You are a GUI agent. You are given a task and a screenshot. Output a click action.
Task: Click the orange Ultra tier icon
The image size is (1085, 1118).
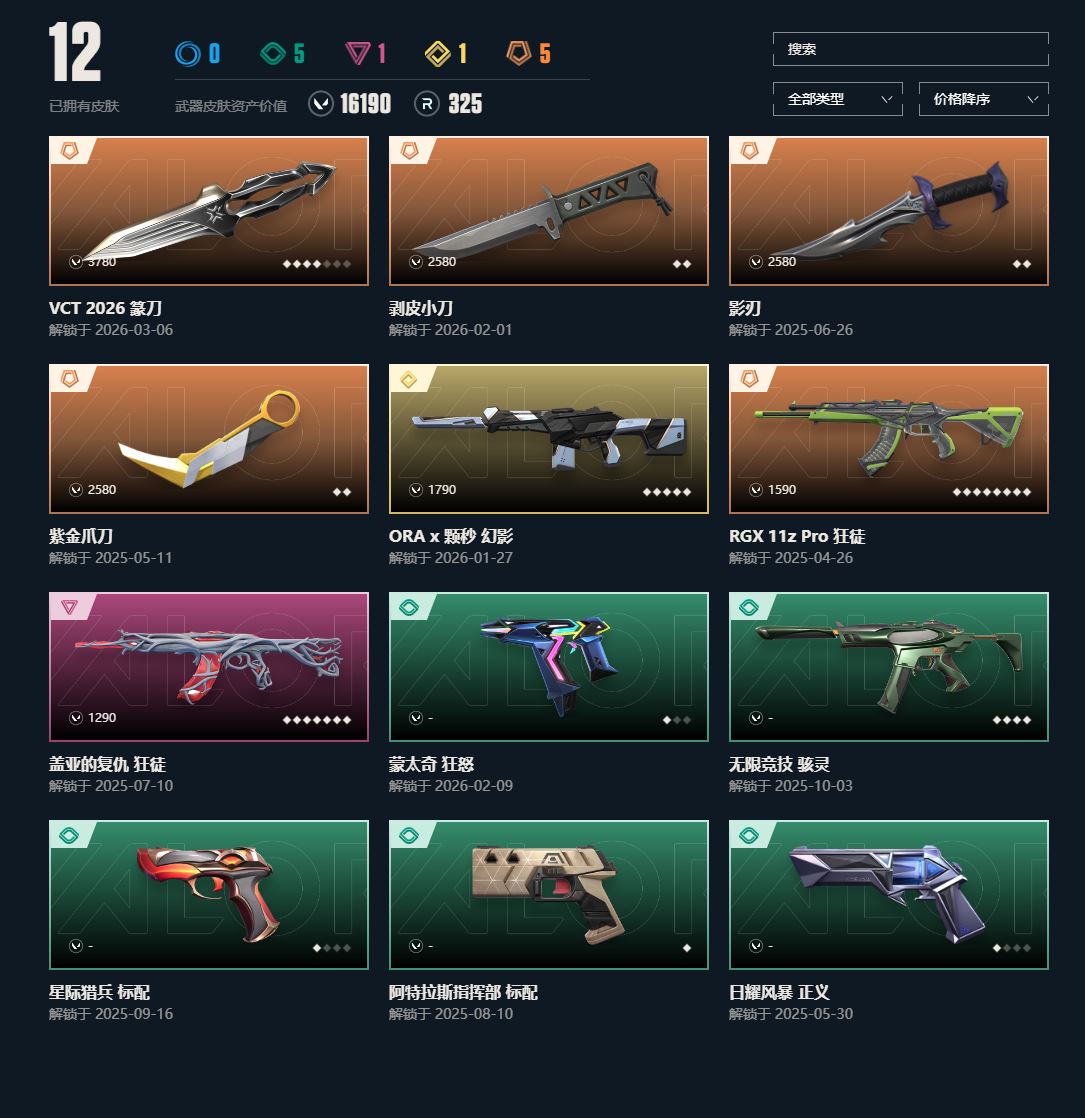519,53
